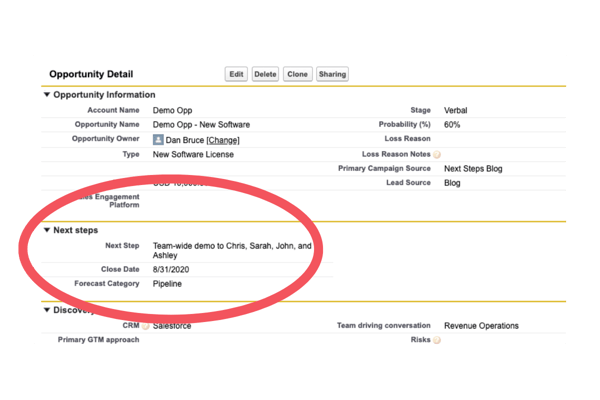Screen dimensions: 600x400
Task: Collapse the Opportunity Information section
Action: pos(47,95)
